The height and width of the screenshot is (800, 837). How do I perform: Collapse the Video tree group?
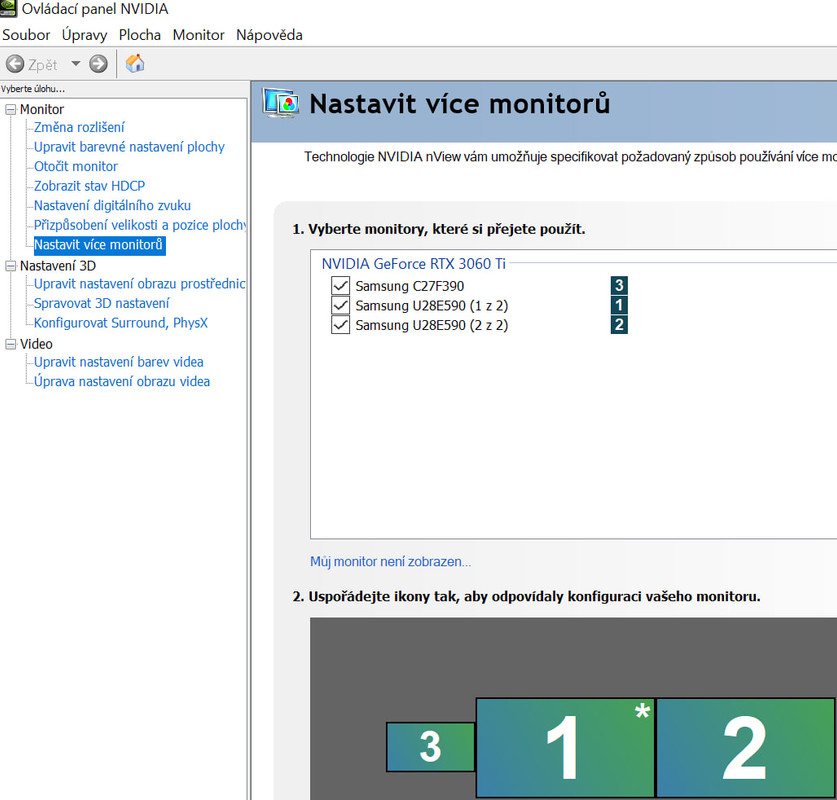[x=11, y=344]
